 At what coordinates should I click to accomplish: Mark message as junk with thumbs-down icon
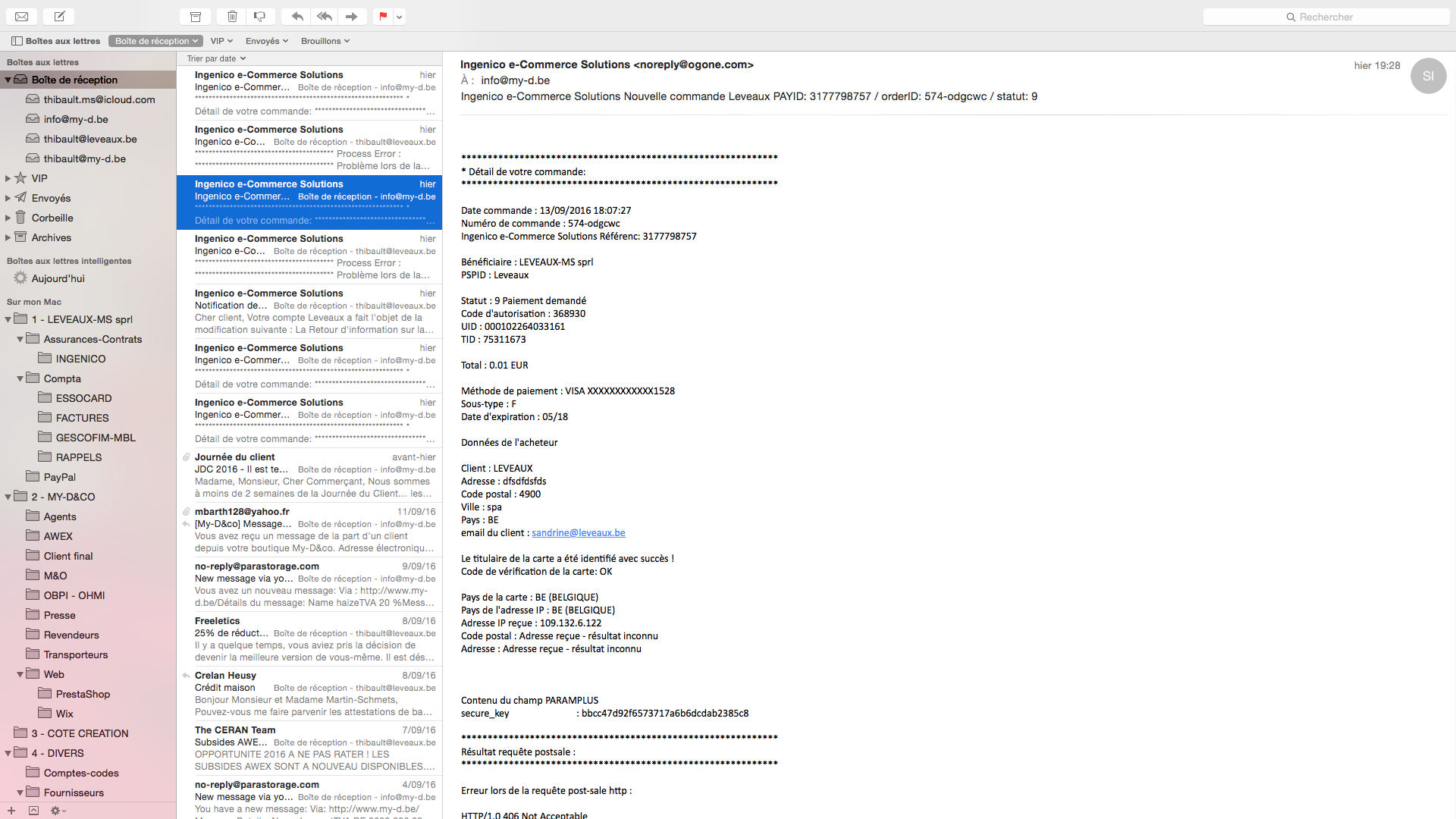click(260, 16)
